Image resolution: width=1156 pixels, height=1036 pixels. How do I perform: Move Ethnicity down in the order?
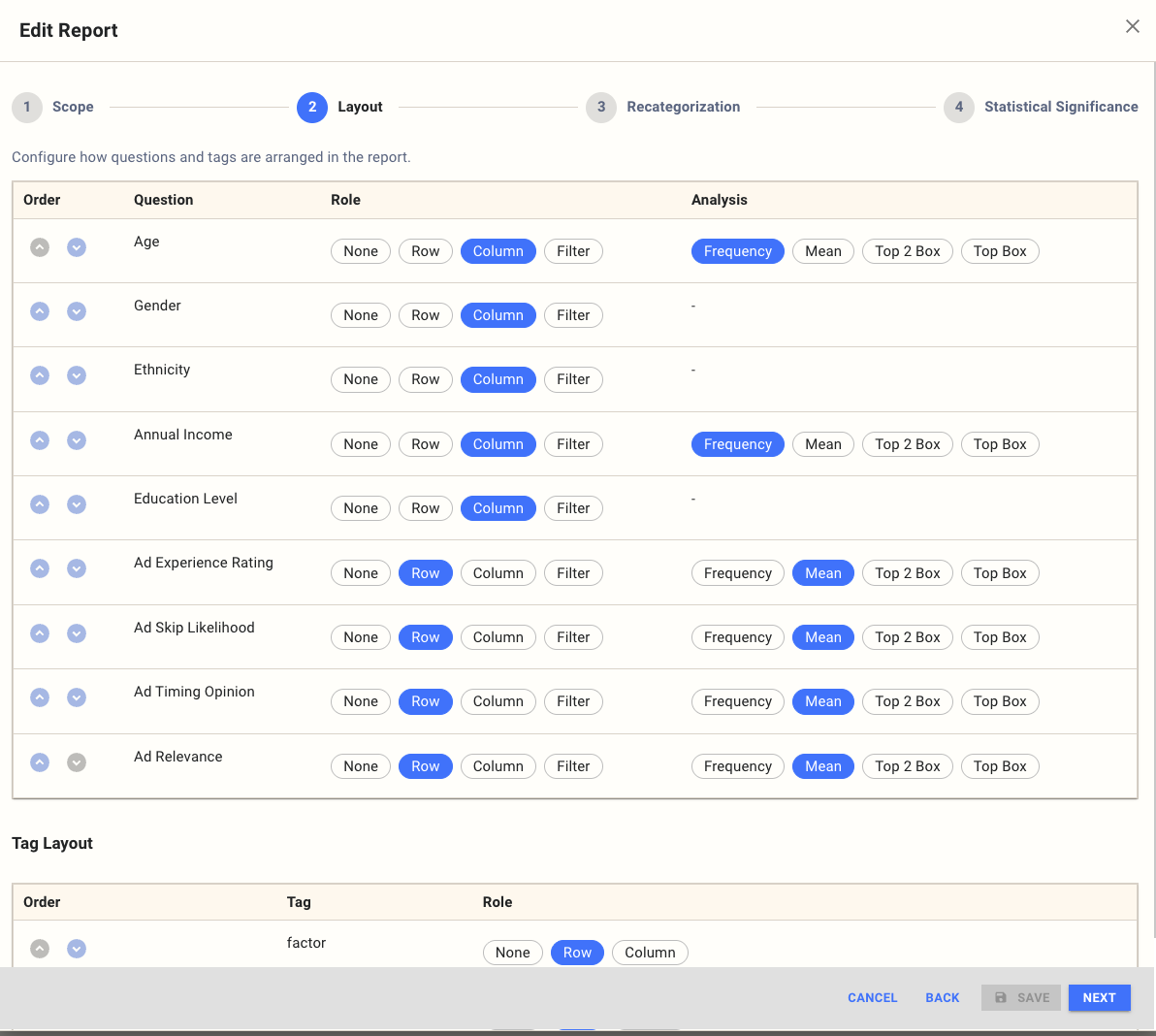[77, 375]
